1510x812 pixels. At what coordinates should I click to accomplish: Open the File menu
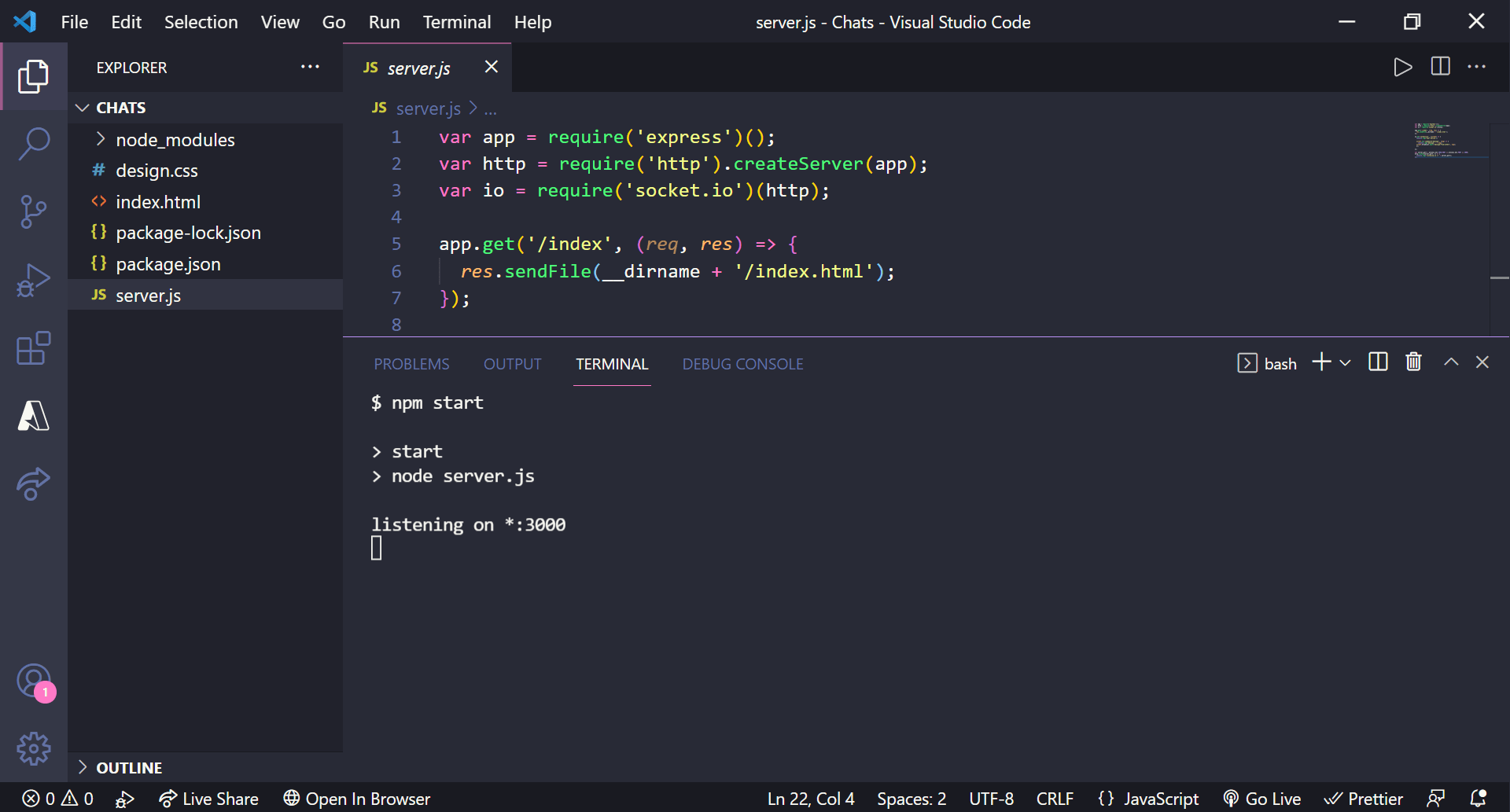75,22
